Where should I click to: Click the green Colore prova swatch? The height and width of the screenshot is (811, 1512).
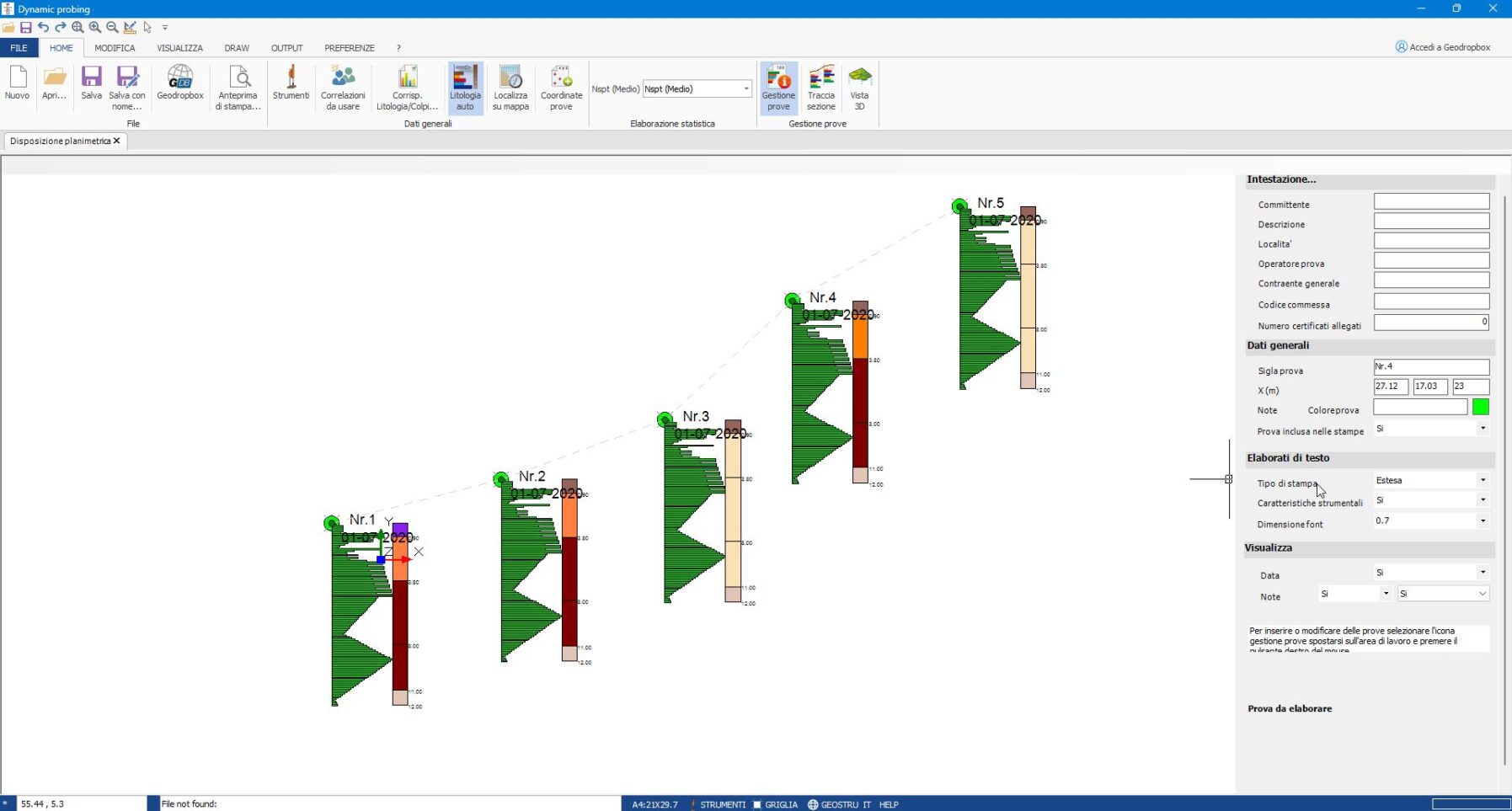(x=1480, y=408)
